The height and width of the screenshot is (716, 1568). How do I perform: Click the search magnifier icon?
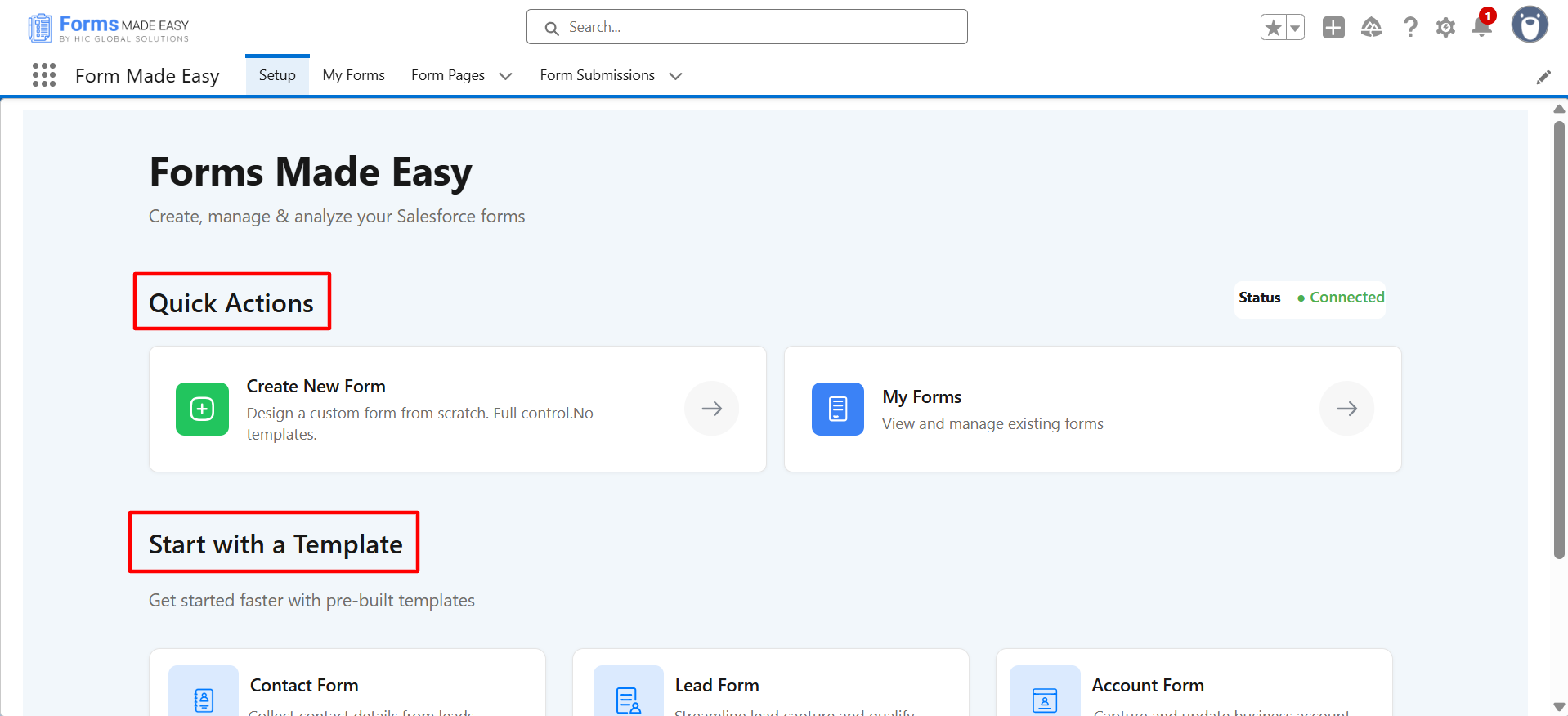click(552, 28)
